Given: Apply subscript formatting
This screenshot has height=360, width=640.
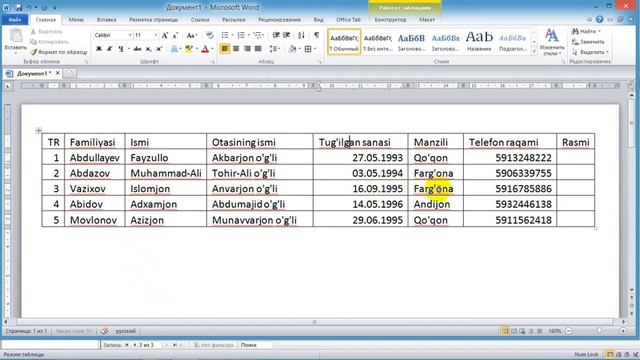Looking at the screenshot, I should coord(149,49).
